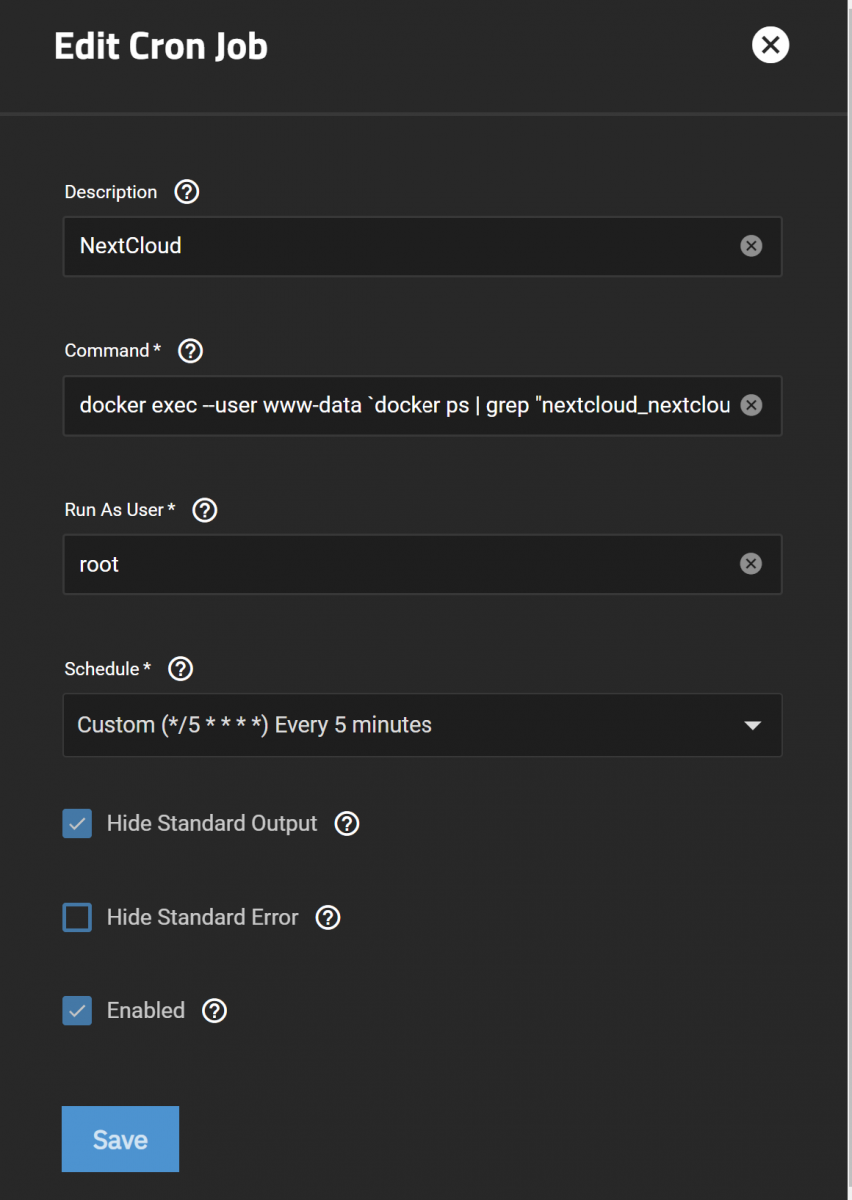Show help for Enabled option
Image resolution: width=852 pixels, height=1200 pixels.
pos(214,1010)
